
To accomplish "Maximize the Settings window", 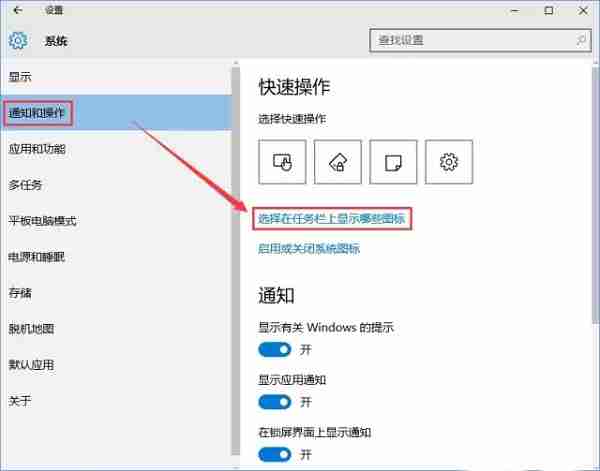I will (x=549, y=10).
